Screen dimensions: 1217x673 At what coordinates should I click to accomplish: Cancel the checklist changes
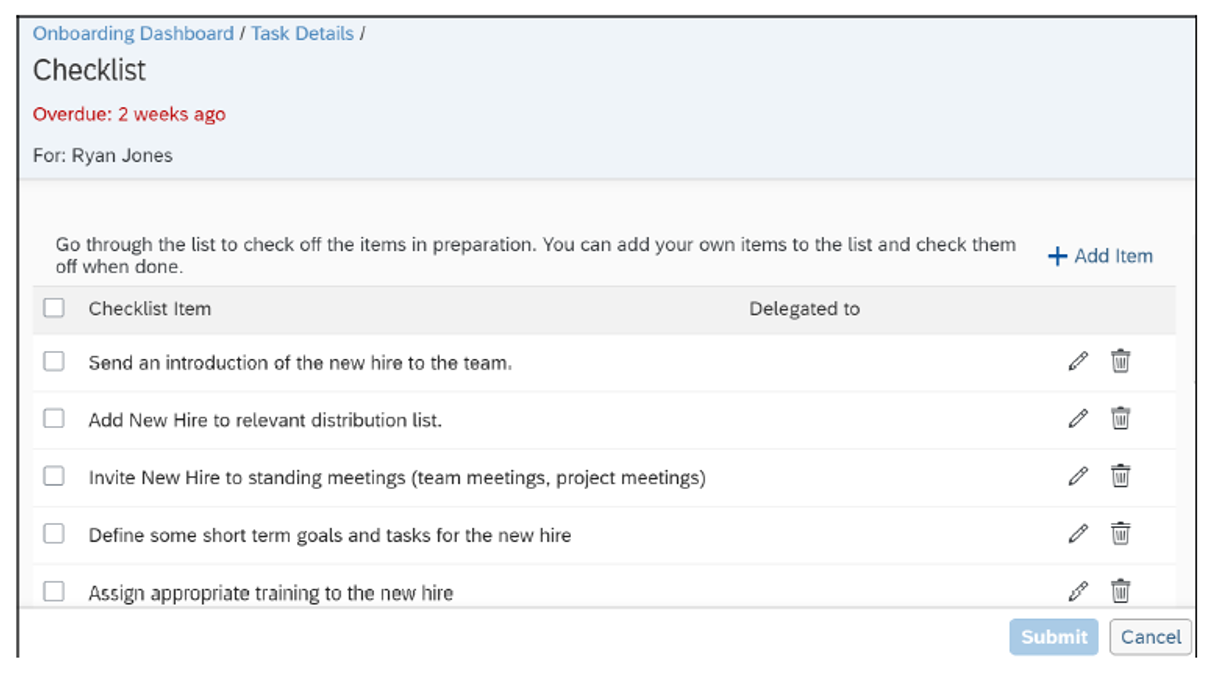(x=1151, y=636)
